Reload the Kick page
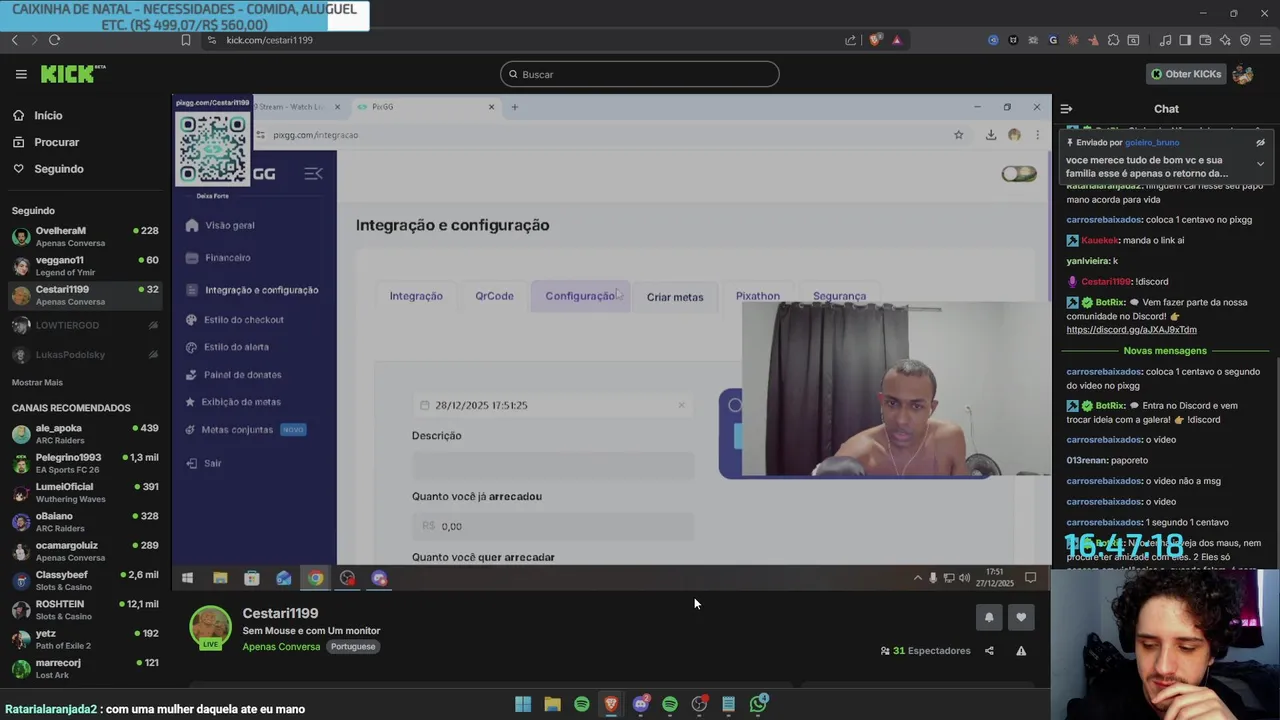Viewport: 1280px width, 720px height. (x=54, y=40)
